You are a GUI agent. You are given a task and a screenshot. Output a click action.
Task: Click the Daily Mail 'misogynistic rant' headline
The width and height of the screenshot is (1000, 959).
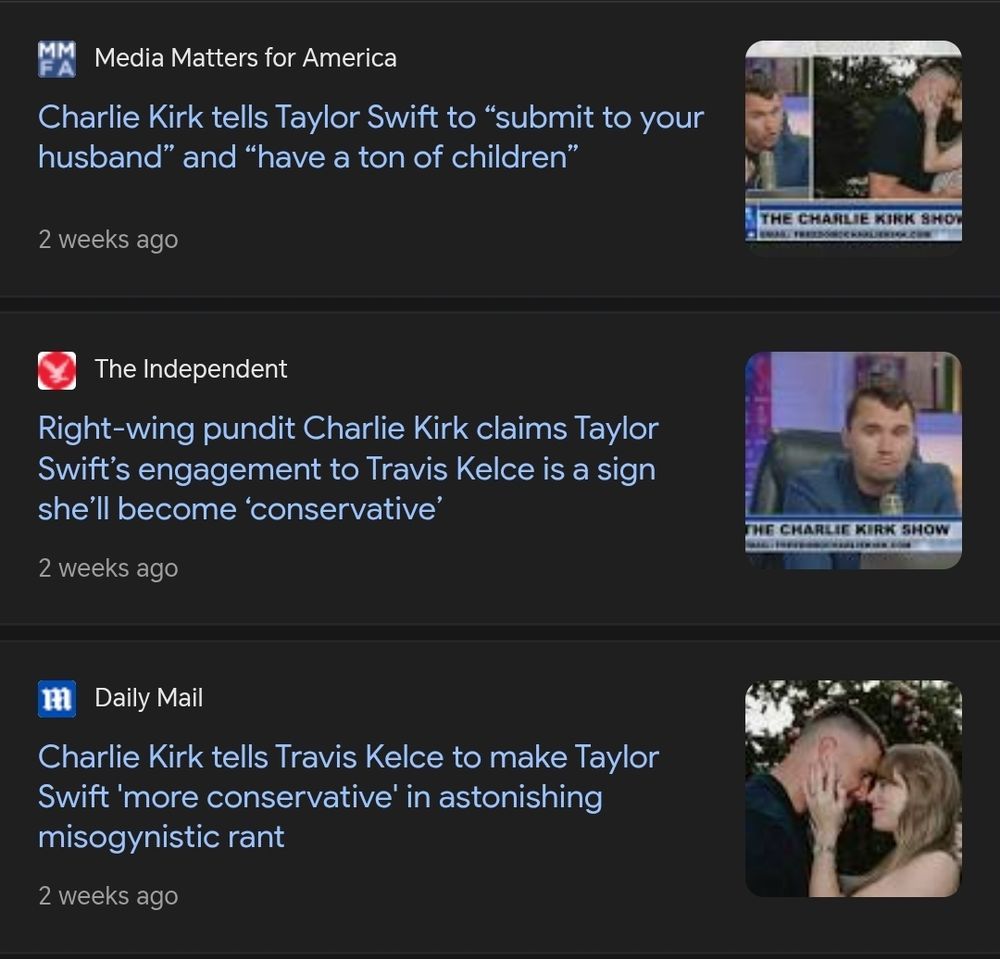(x=348, y=797)
